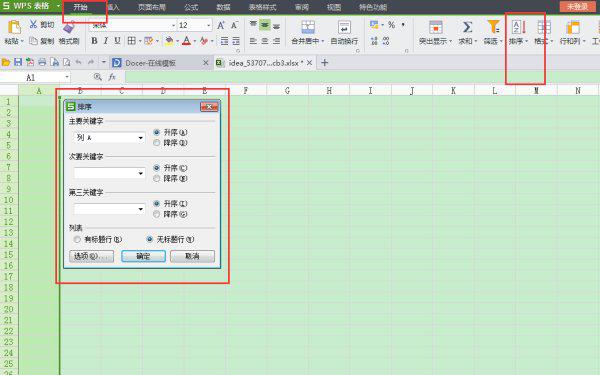Select the 有标题行 radio option

[x=77, y=239]
